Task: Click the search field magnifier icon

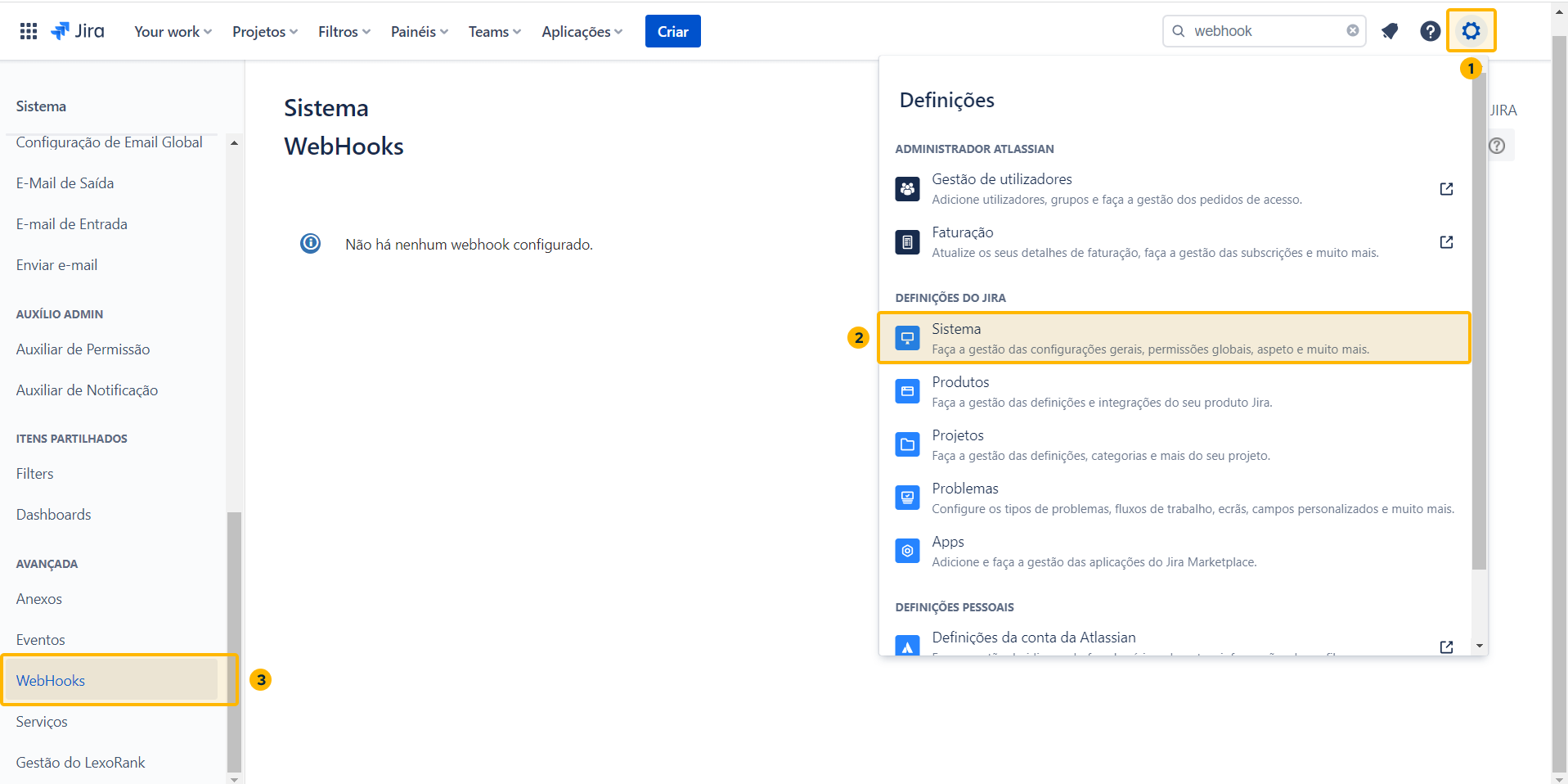Action: point(1179,31)
